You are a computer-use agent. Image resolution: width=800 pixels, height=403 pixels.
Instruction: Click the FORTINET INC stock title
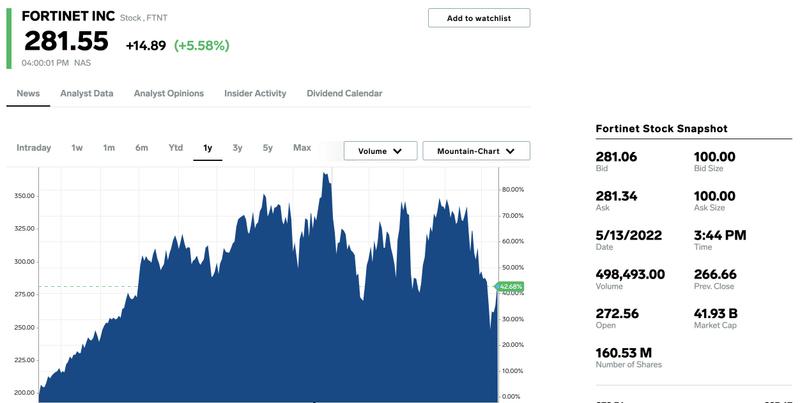point(68,16)
